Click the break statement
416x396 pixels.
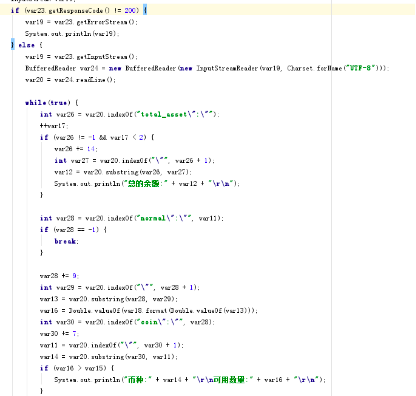click(66, 241)
